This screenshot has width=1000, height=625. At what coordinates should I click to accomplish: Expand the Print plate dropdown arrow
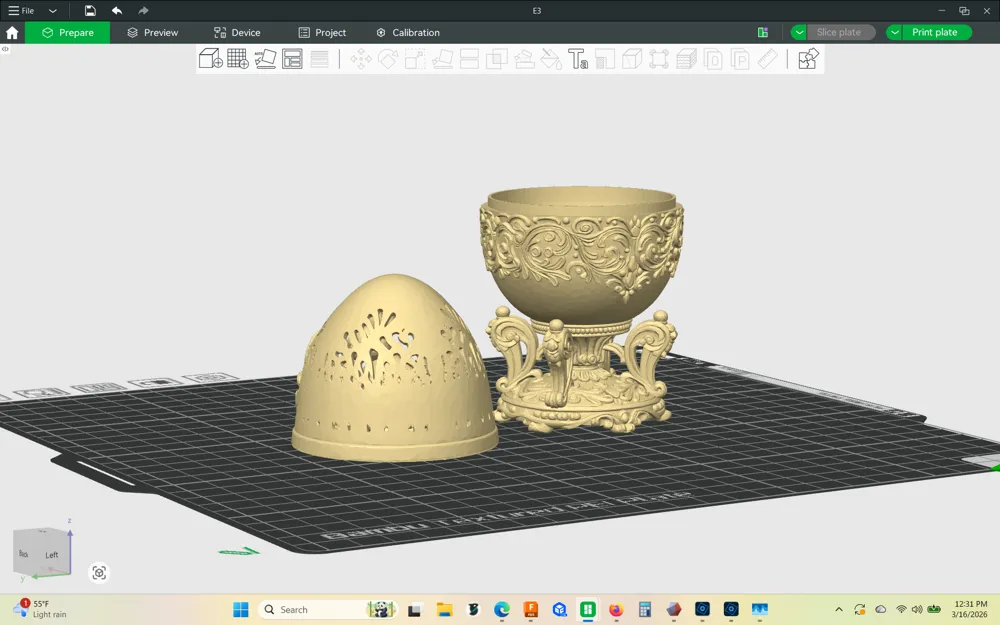pyautogui.click(x=894, y=33)
